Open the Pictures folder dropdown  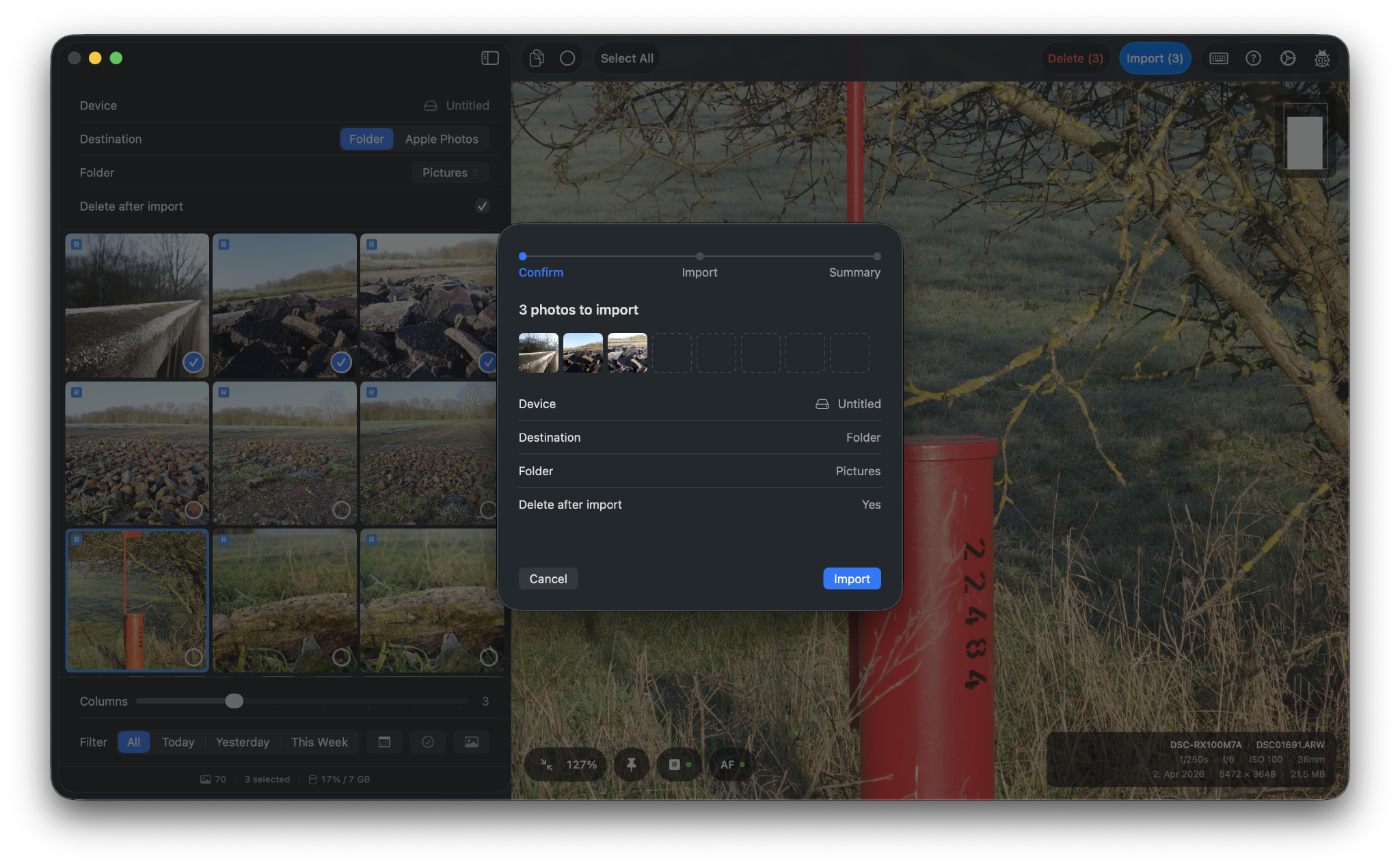[450, 172]
